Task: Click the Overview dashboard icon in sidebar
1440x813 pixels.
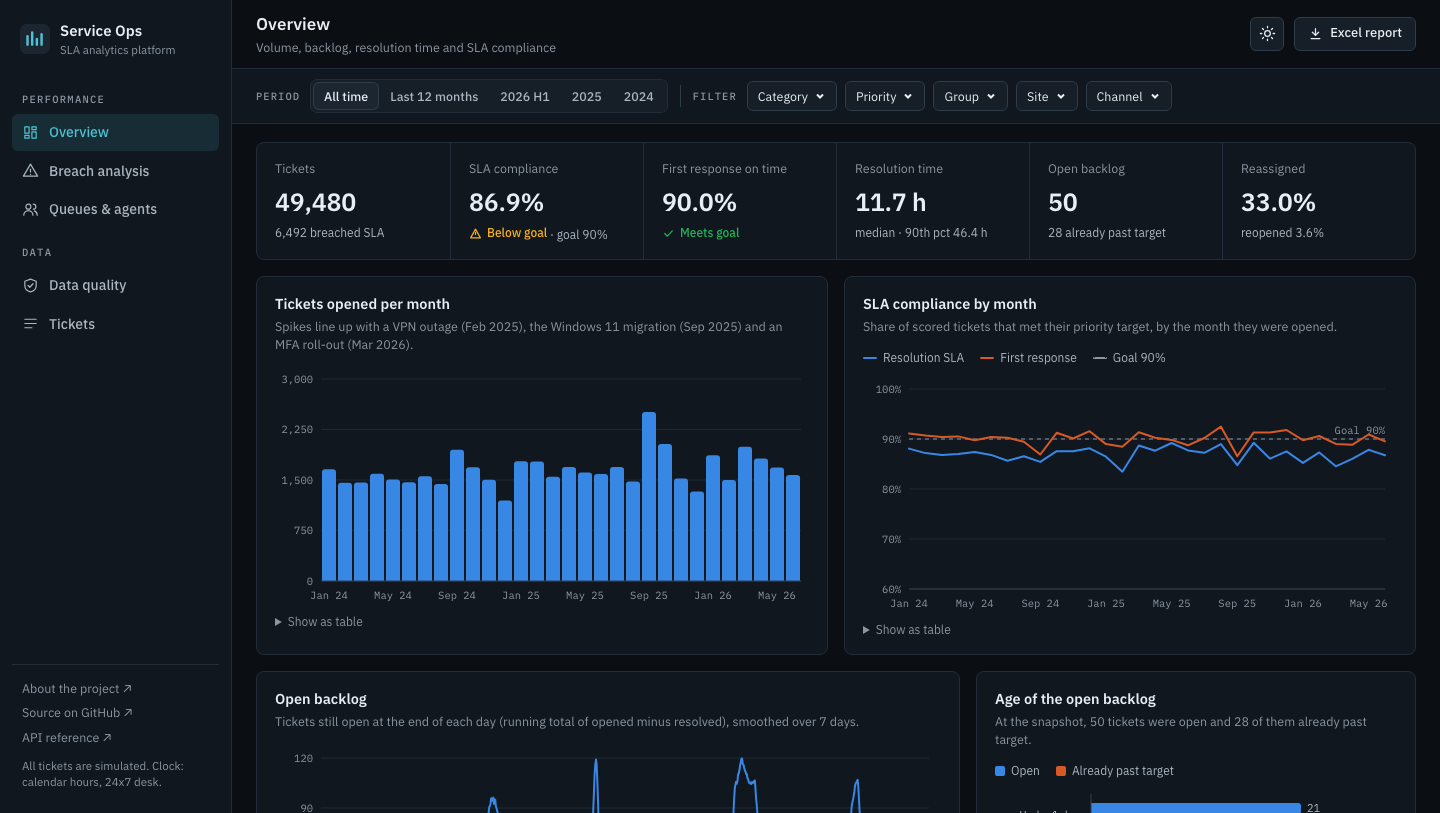Action: click(30, 132)
